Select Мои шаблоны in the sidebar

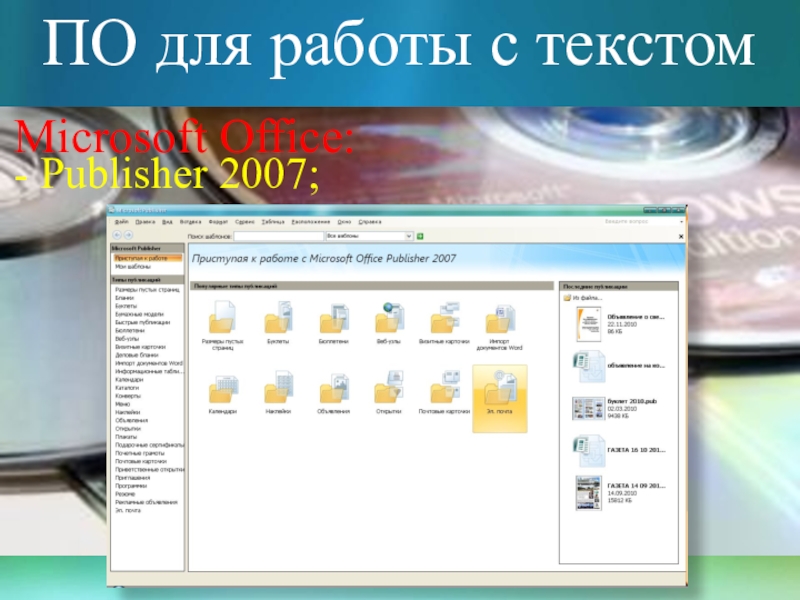[x=132, y=267]
